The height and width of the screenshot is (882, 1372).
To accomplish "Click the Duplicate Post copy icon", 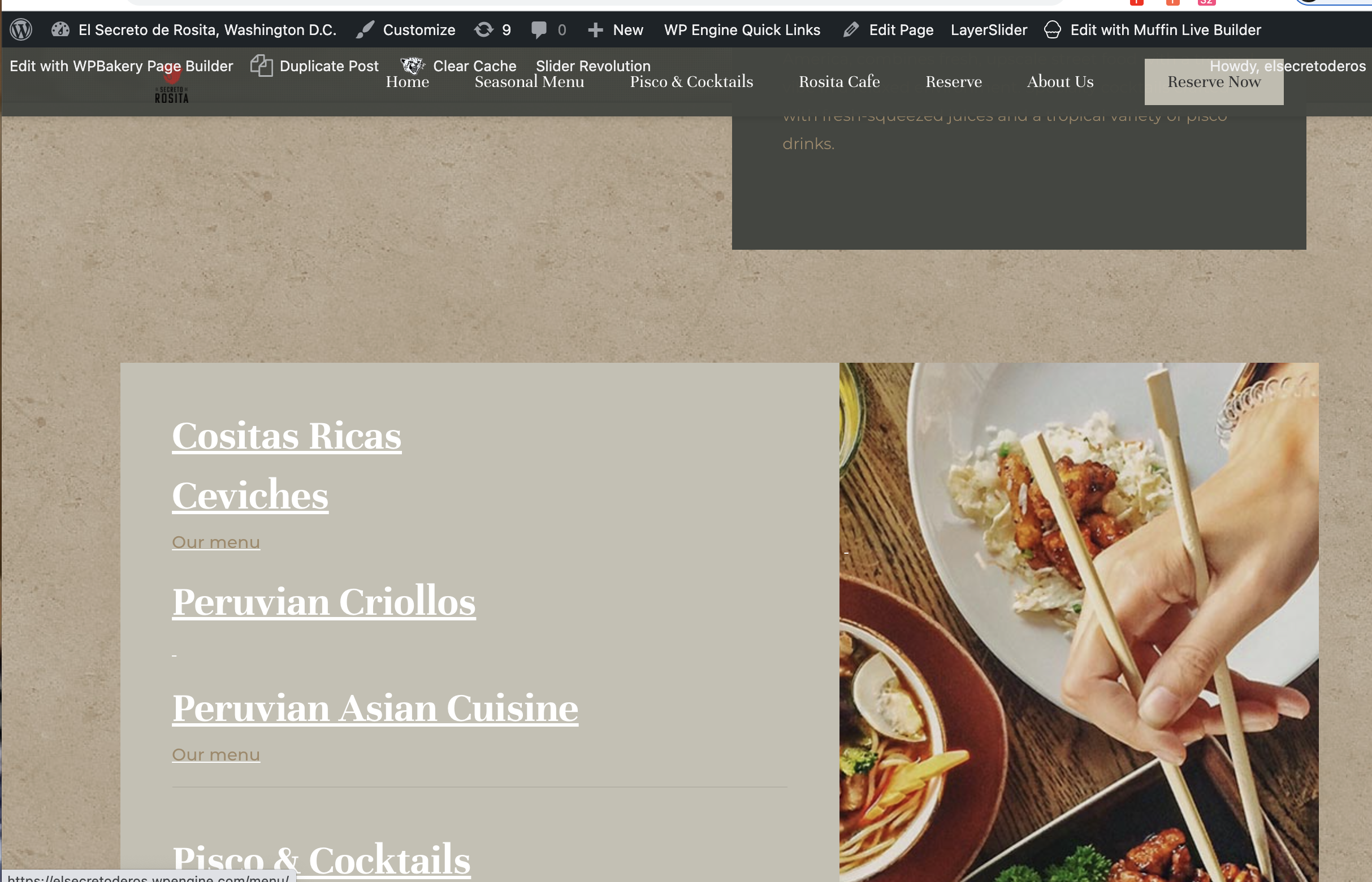I will pos(261,66).
